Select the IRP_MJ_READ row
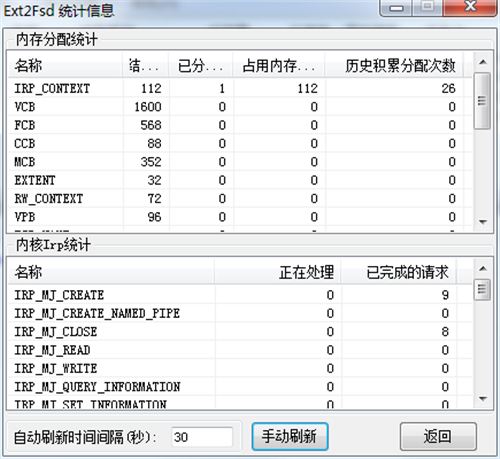500x459 pixels. [x=240, y=350]
